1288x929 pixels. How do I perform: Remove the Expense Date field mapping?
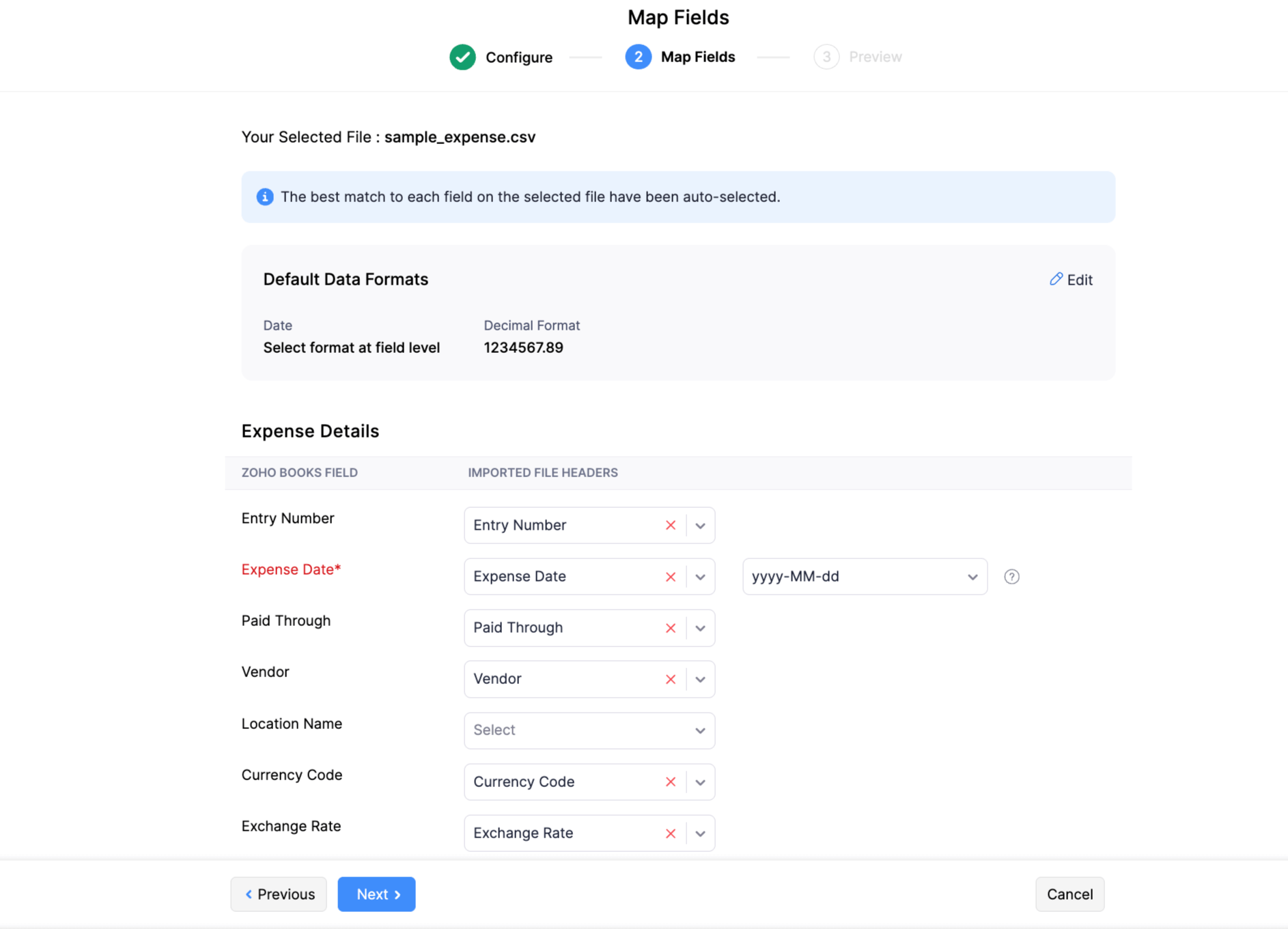pyautogui.click(x=670, y=577)
